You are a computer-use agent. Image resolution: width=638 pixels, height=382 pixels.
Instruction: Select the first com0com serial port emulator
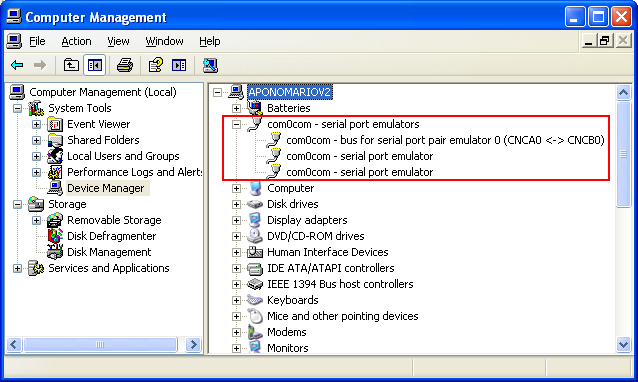tap(360, 156)
